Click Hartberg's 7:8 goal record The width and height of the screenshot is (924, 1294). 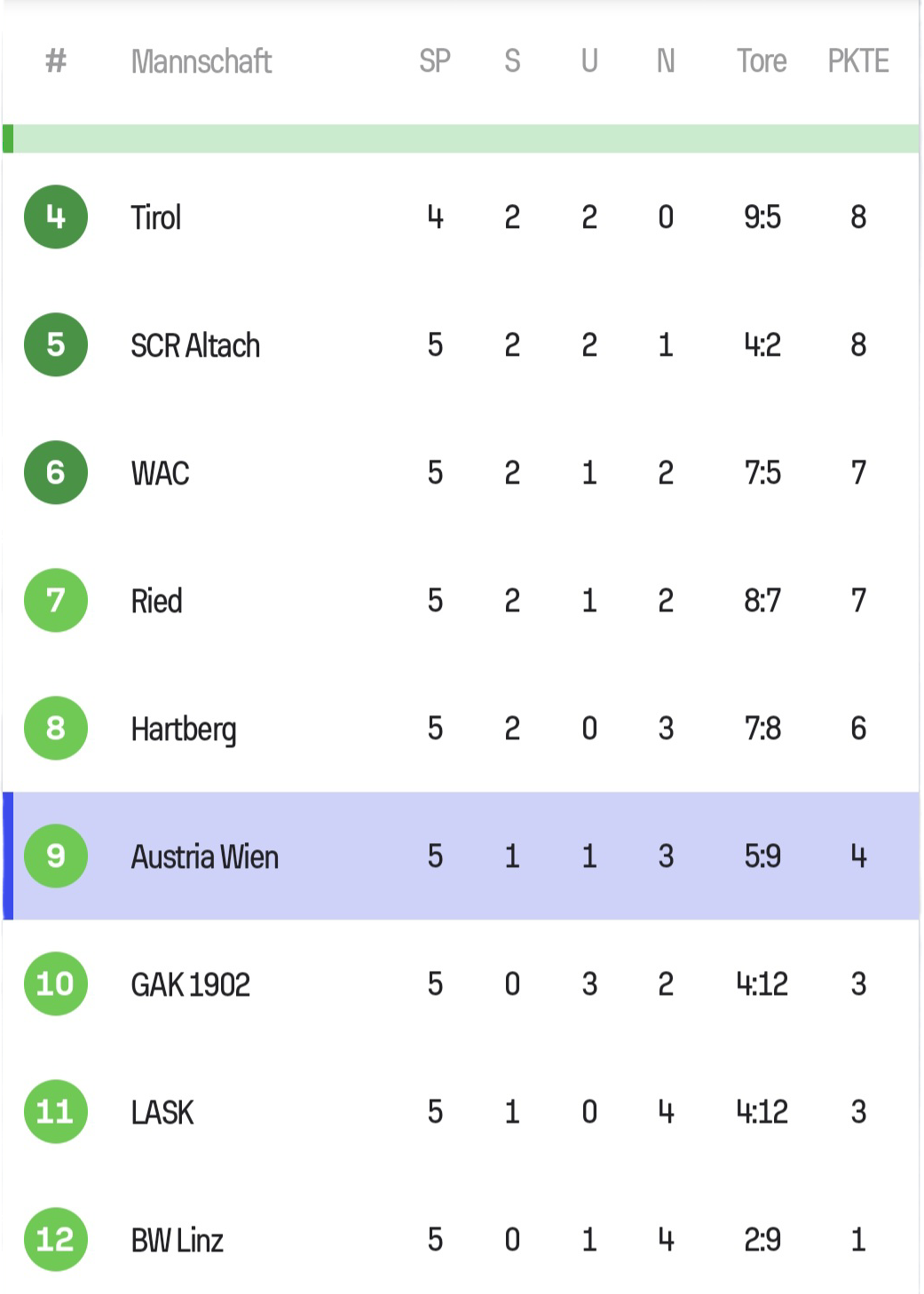coord(762,729)
